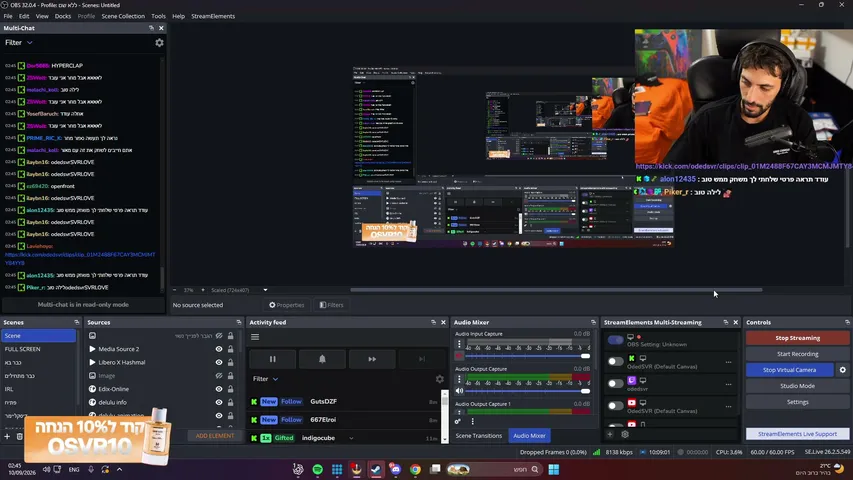853x480 pixels.
Task: Mute Audio Output Capture speaker
Action: coord(459,391)
